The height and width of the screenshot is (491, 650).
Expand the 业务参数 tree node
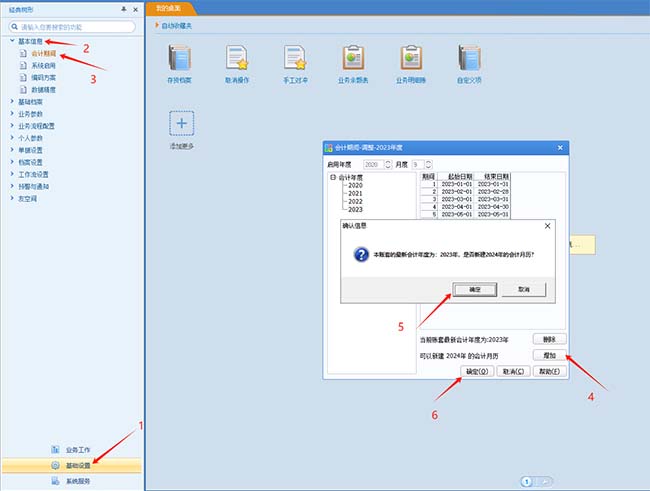(12, 114)
